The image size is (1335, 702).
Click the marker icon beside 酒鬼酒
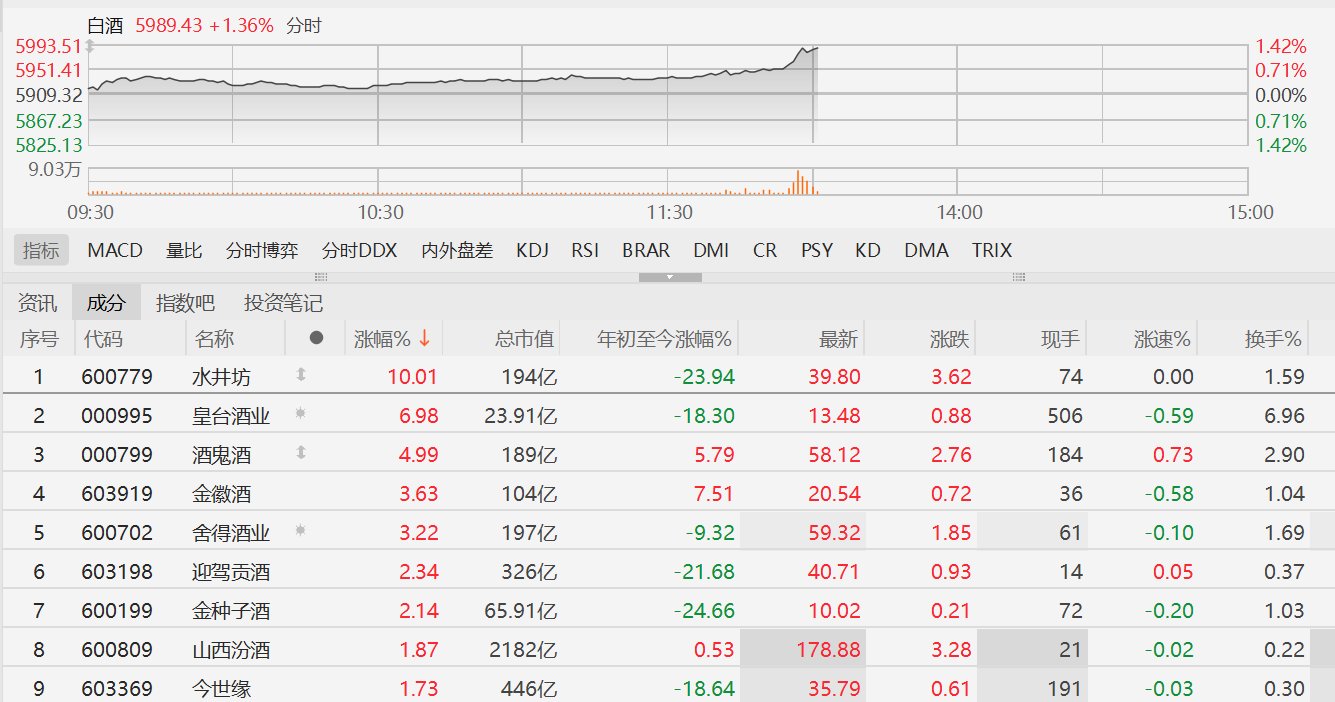tap(298, 453)
